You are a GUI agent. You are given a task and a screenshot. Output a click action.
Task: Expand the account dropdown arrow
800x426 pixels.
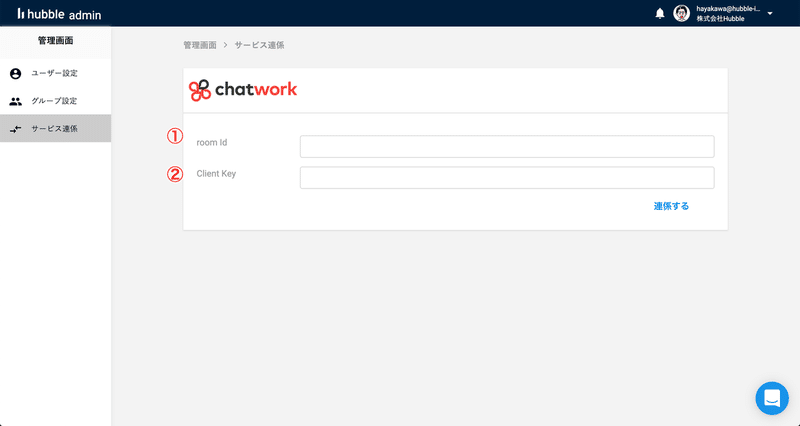[770, 14]
